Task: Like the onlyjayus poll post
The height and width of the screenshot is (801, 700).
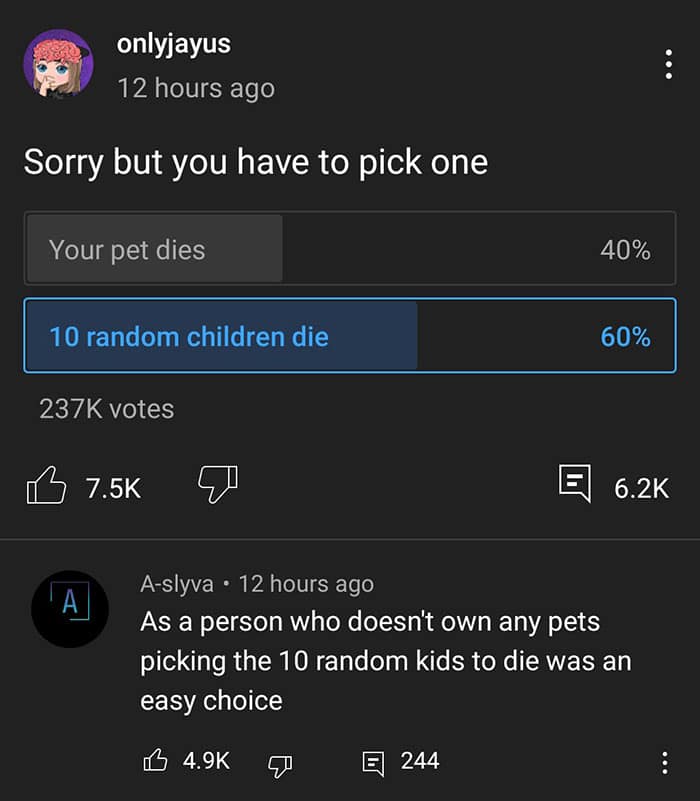Action: click(x=45, y=487)
